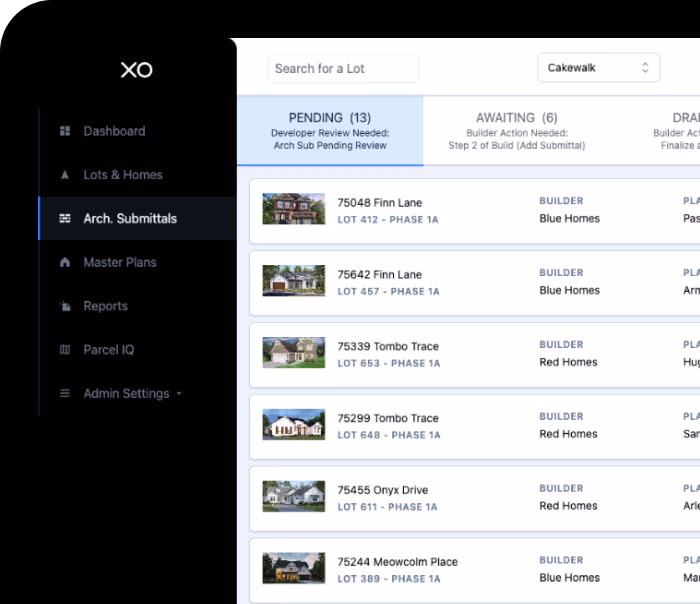Expand Admin Settings caret
This screenshot has width=700, height=604.
[179, 394]
